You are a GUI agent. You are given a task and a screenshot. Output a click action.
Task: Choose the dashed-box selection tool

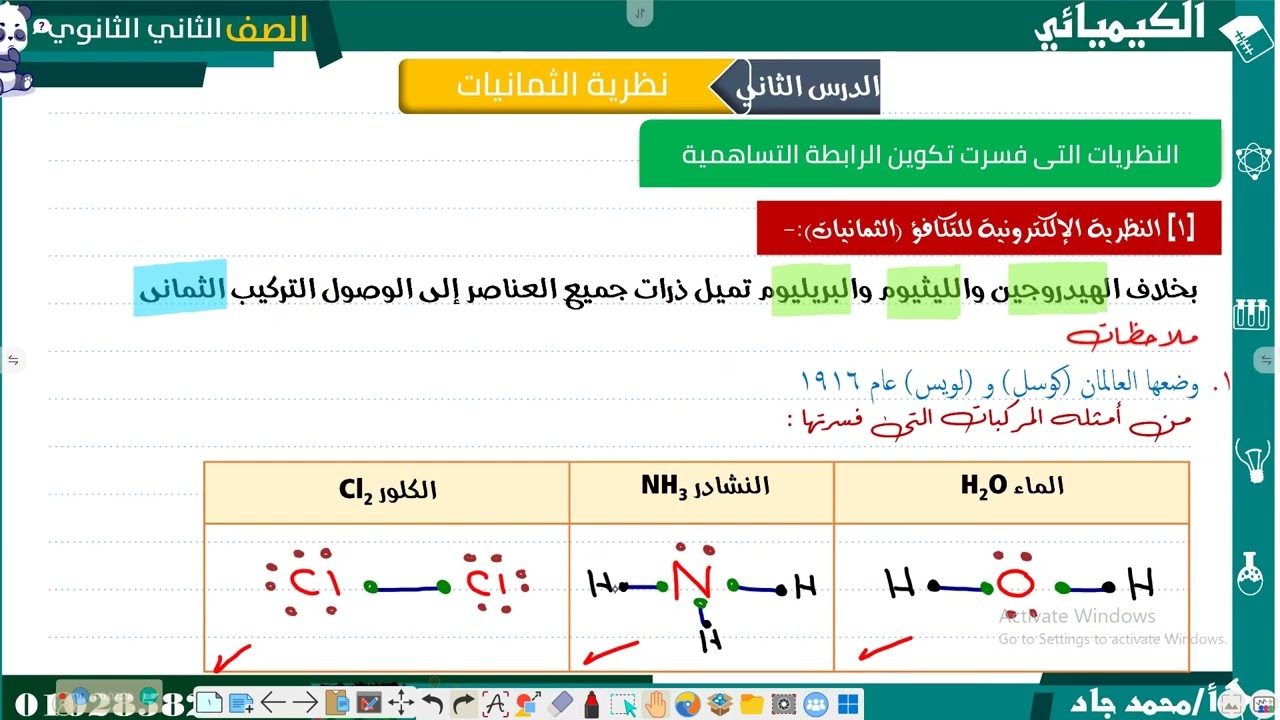[624, 704]
